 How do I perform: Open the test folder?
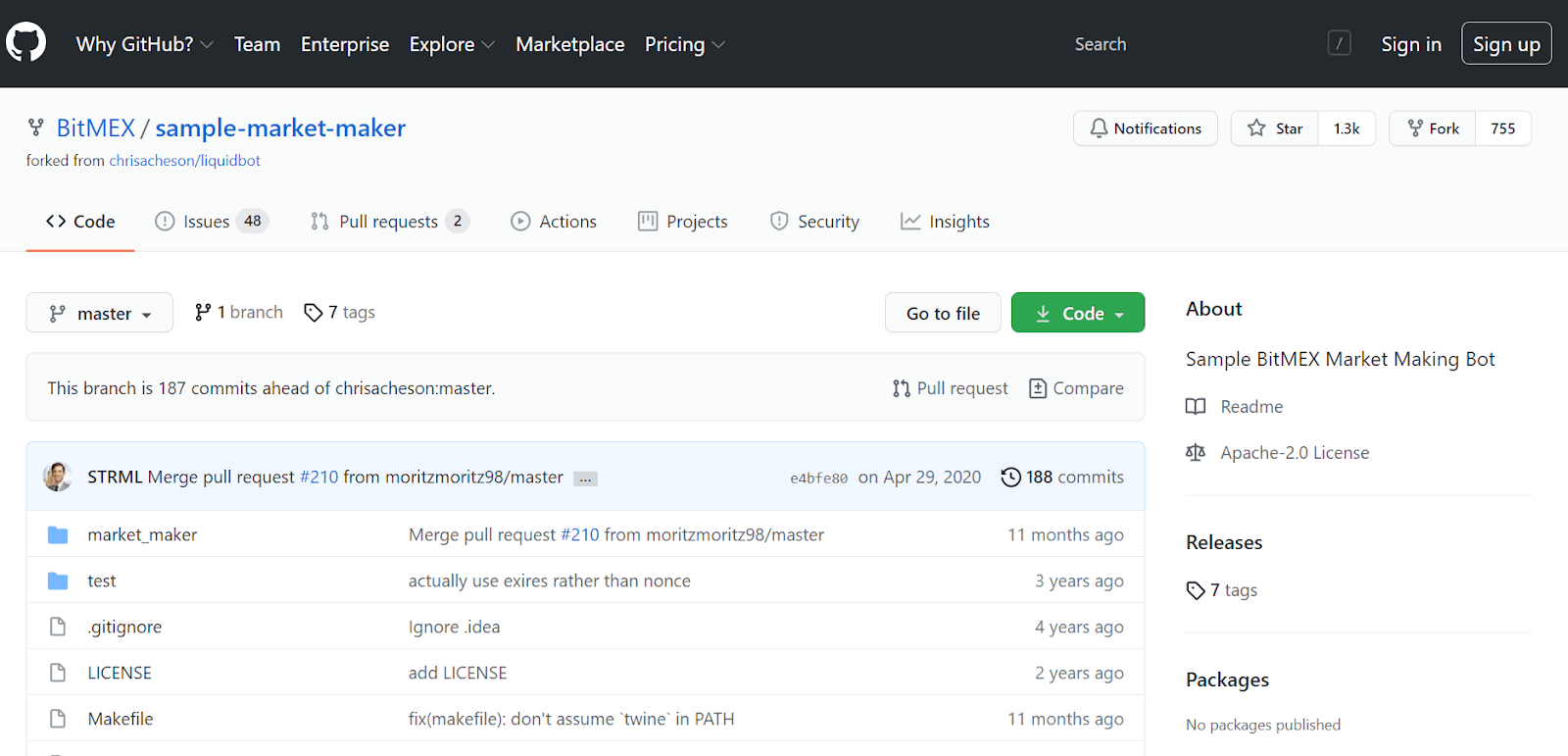[102, 580]
